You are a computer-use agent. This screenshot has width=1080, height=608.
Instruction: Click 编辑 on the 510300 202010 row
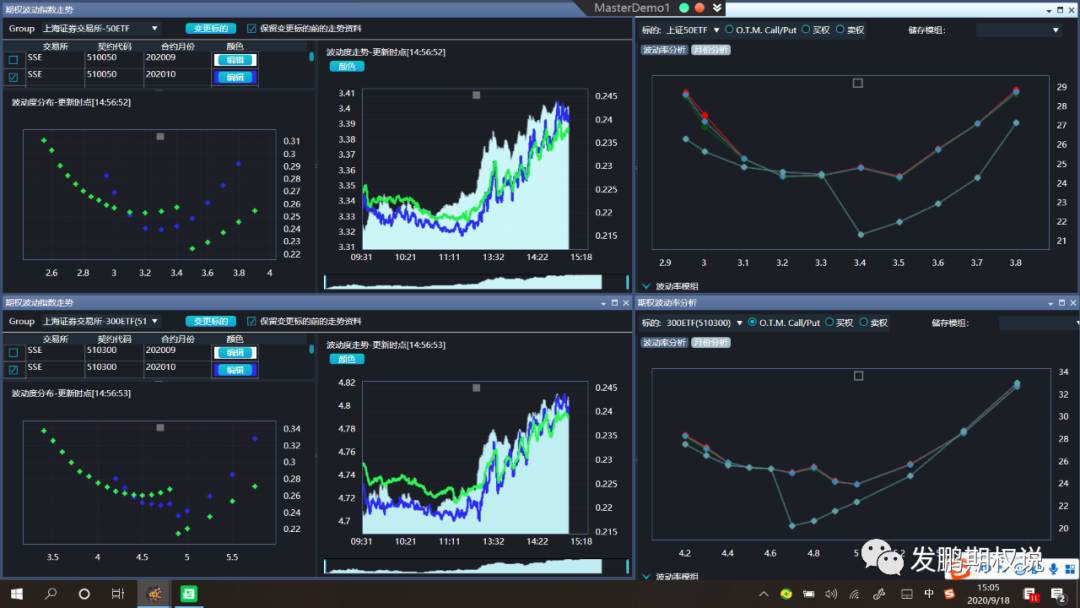point(235,370)
